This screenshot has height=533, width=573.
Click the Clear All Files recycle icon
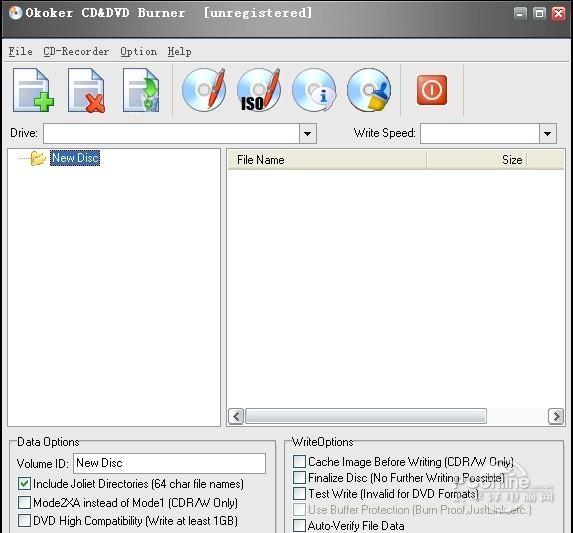141,90
